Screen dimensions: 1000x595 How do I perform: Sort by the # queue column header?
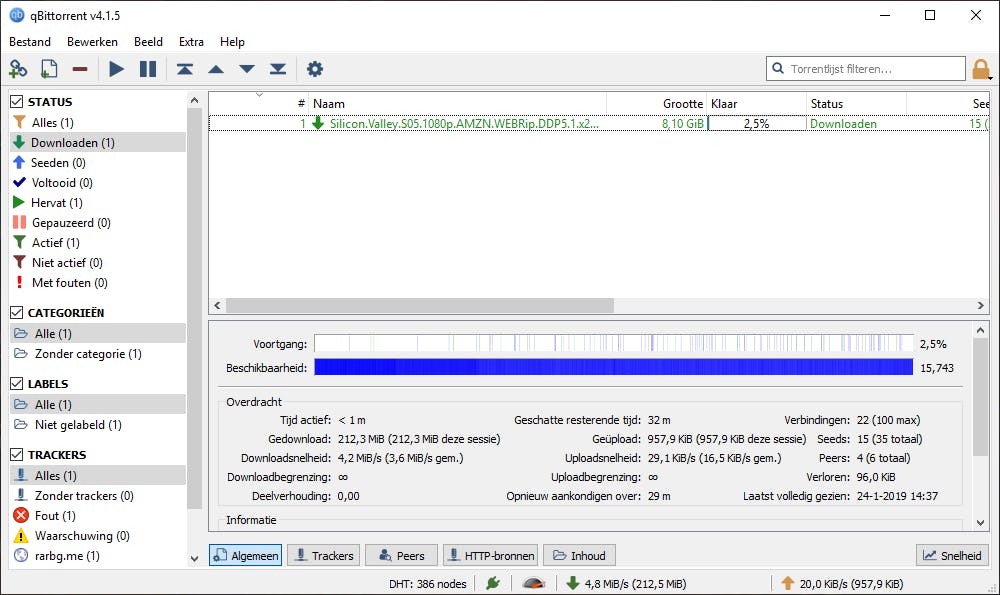(x=260, y=103)
